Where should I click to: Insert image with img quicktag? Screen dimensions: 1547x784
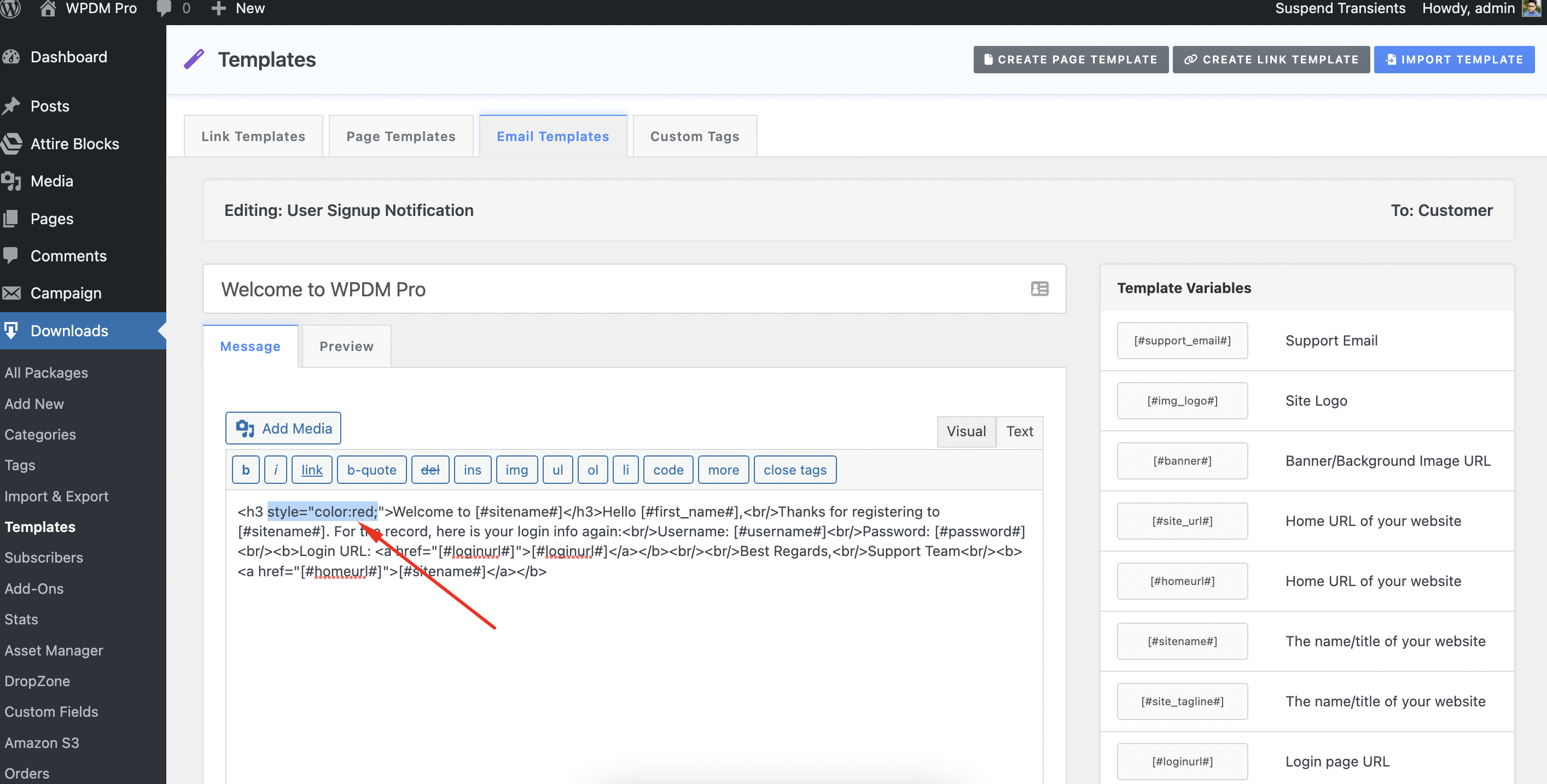pos(516,470)
